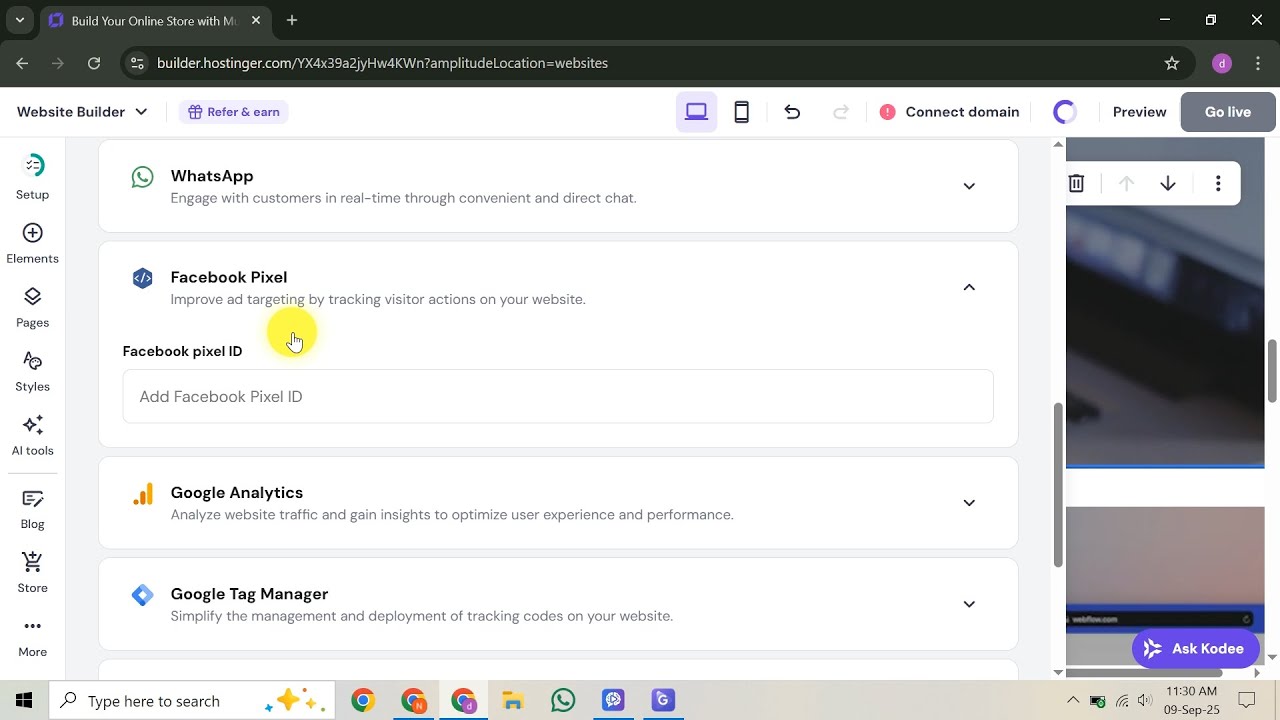Open the Windows Start menu
This screenshot has width=1280, height=720.
[24, 701]
